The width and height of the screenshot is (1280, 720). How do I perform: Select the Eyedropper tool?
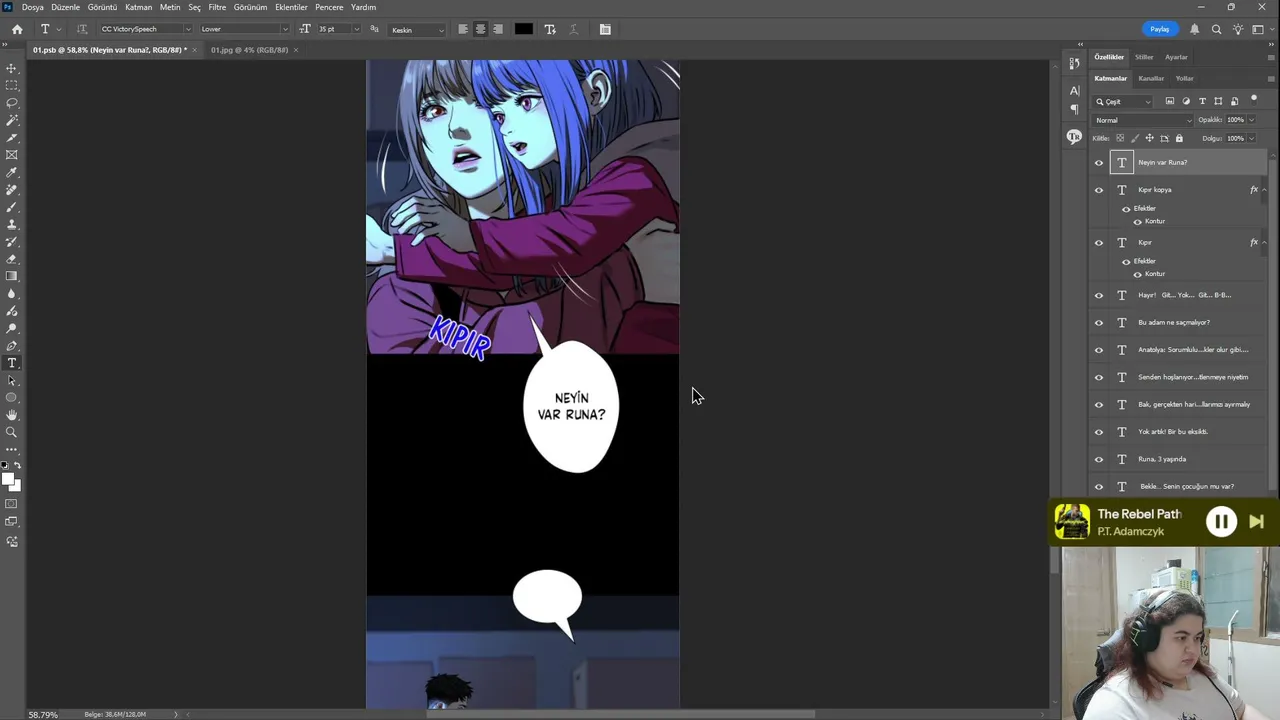[x=12, y=172]
